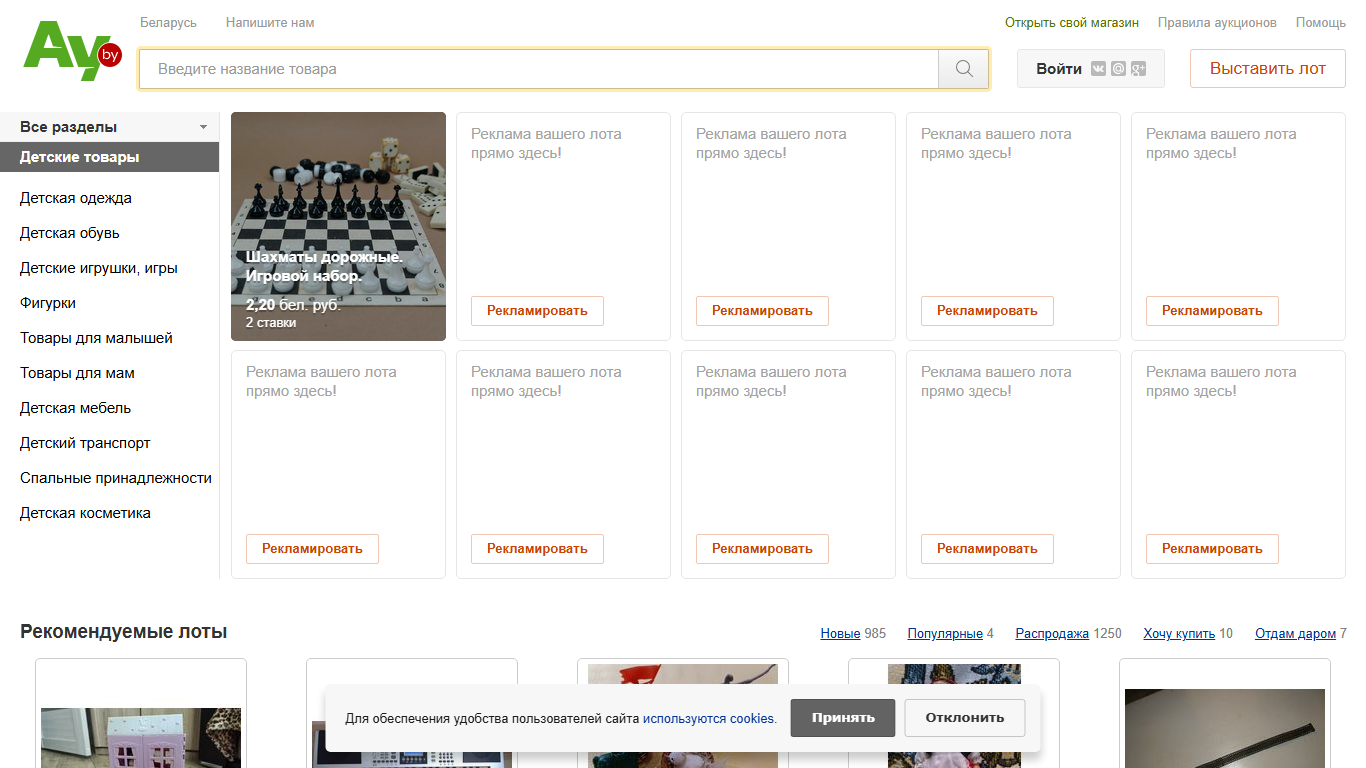
Task: Click the Выставить лот button
Action: tap(1268, 69)
